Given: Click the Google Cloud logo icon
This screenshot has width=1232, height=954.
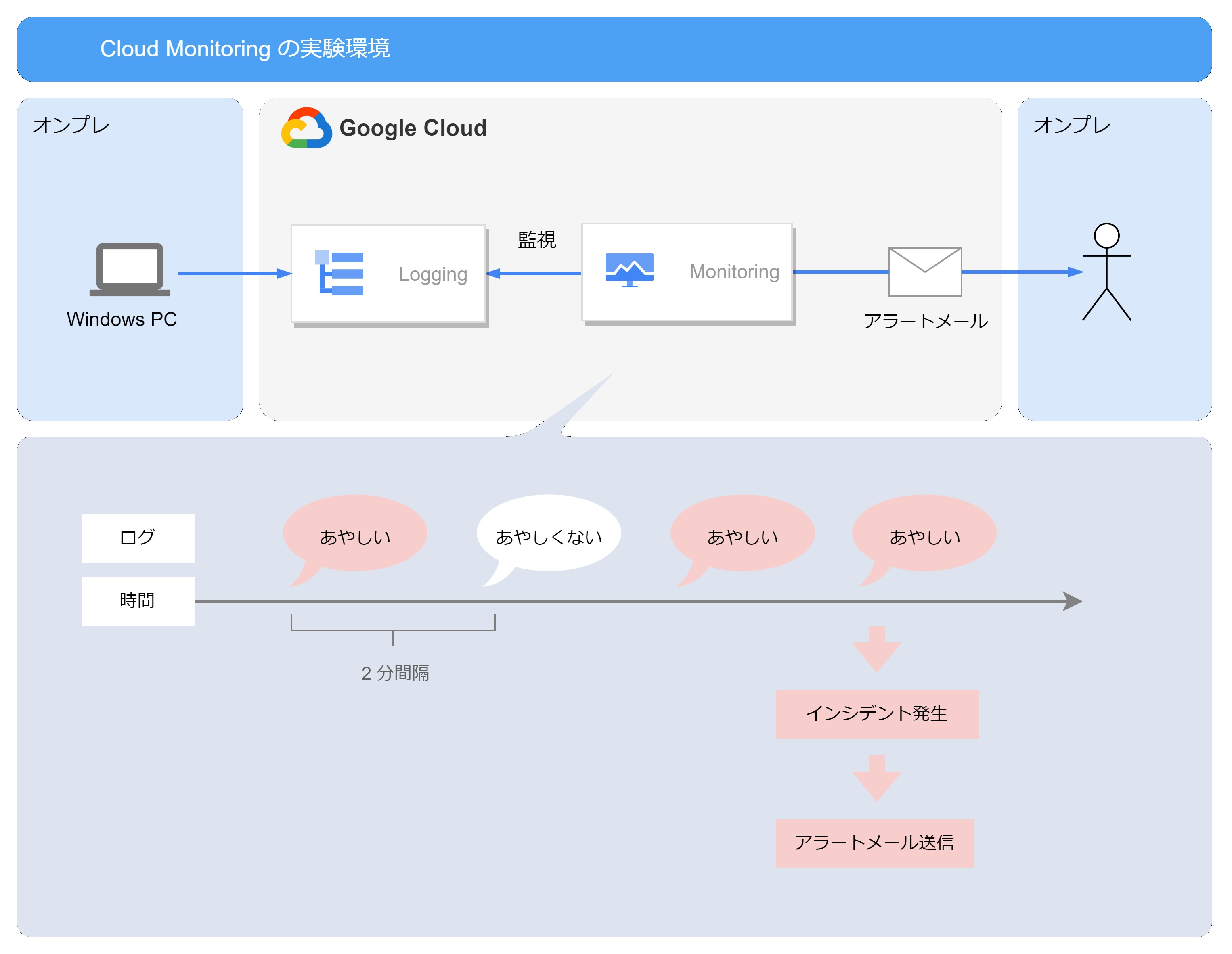Looking at the screenshot, I should point(306,128).
